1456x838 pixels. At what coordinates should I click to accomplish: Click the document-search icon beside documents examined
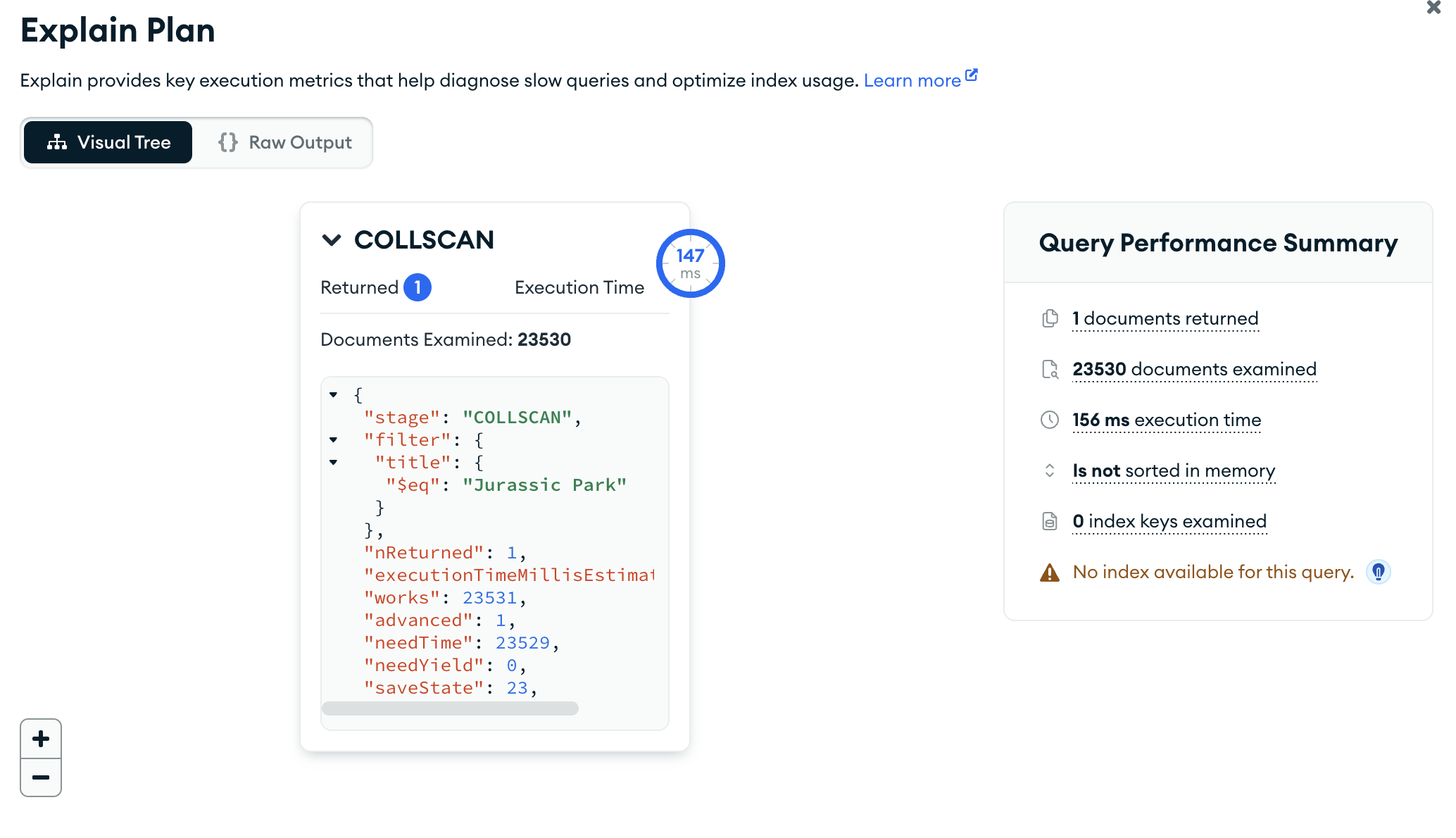click(x=1050, y=369)
